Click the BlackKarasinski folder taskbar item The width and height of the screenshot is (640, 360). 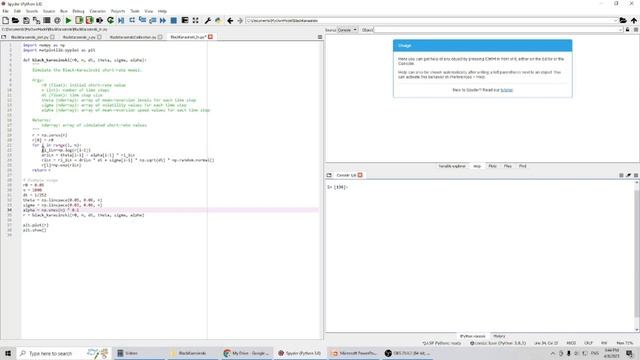(x=192, y=353)
